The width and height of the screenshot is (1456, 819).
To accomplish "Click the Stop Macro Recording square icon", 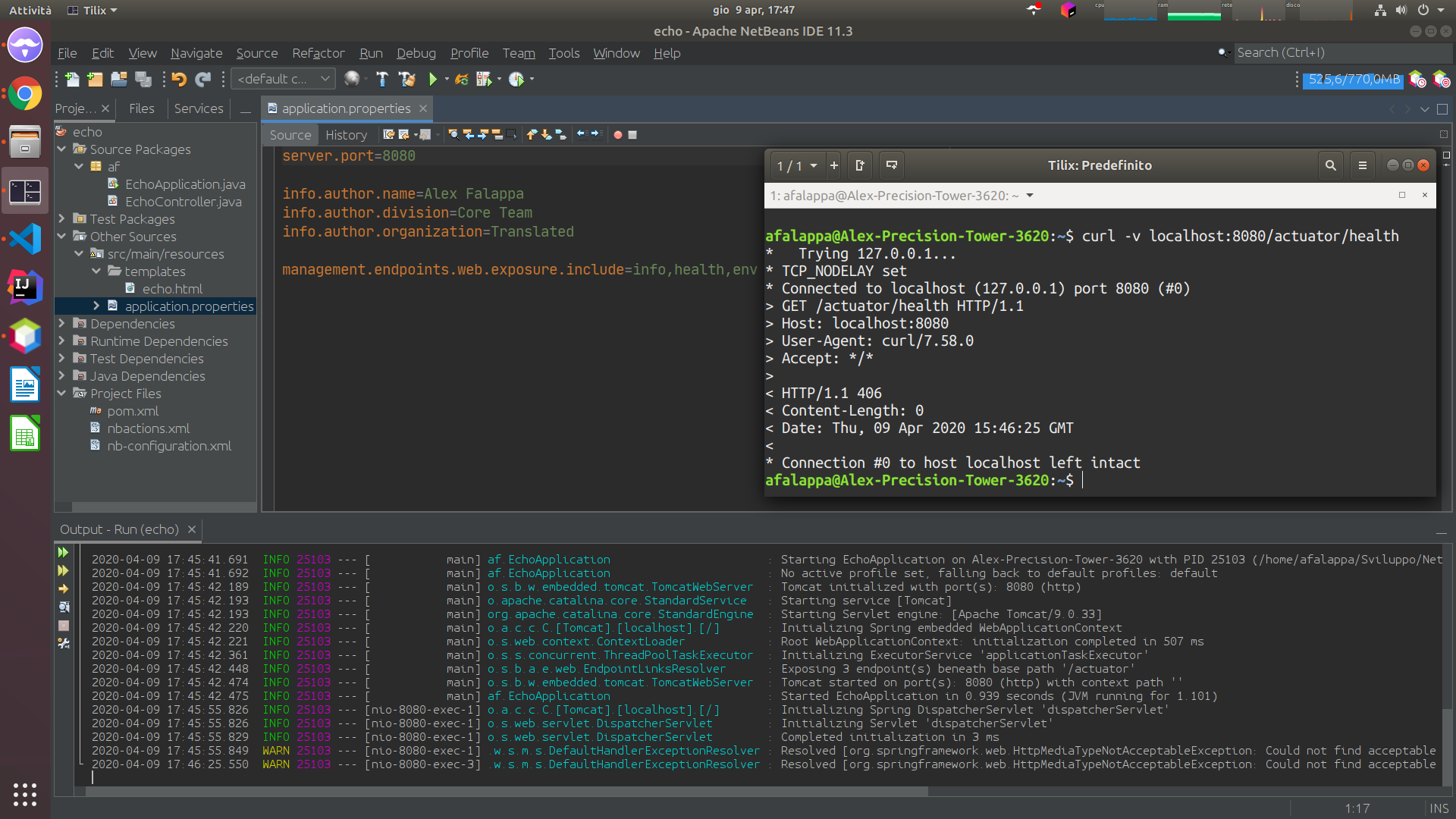I will (632, 134).
